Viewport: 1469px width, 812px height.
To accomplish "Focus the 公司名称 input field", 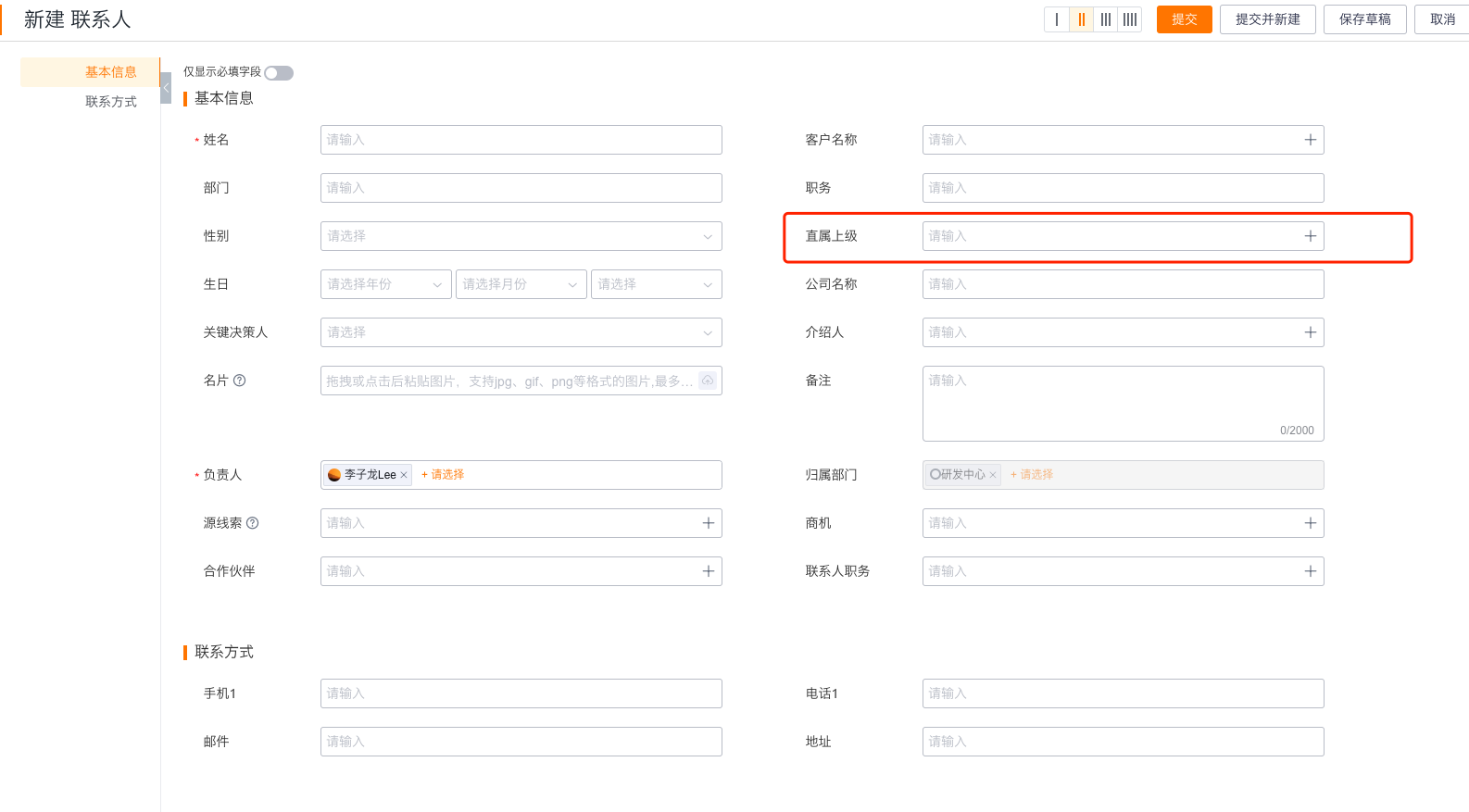I will click(x=1124, y=284).
